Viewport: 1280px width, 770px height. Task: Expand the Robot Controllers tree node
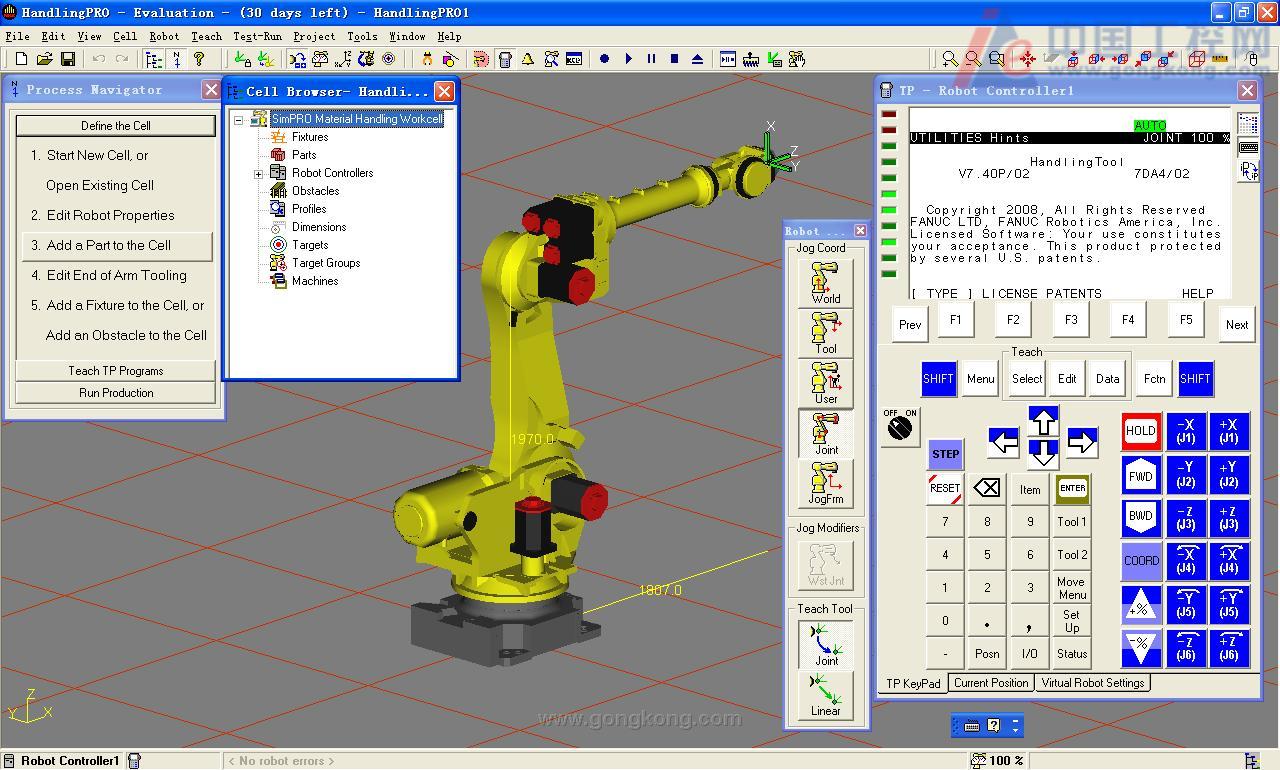point(258,174)
